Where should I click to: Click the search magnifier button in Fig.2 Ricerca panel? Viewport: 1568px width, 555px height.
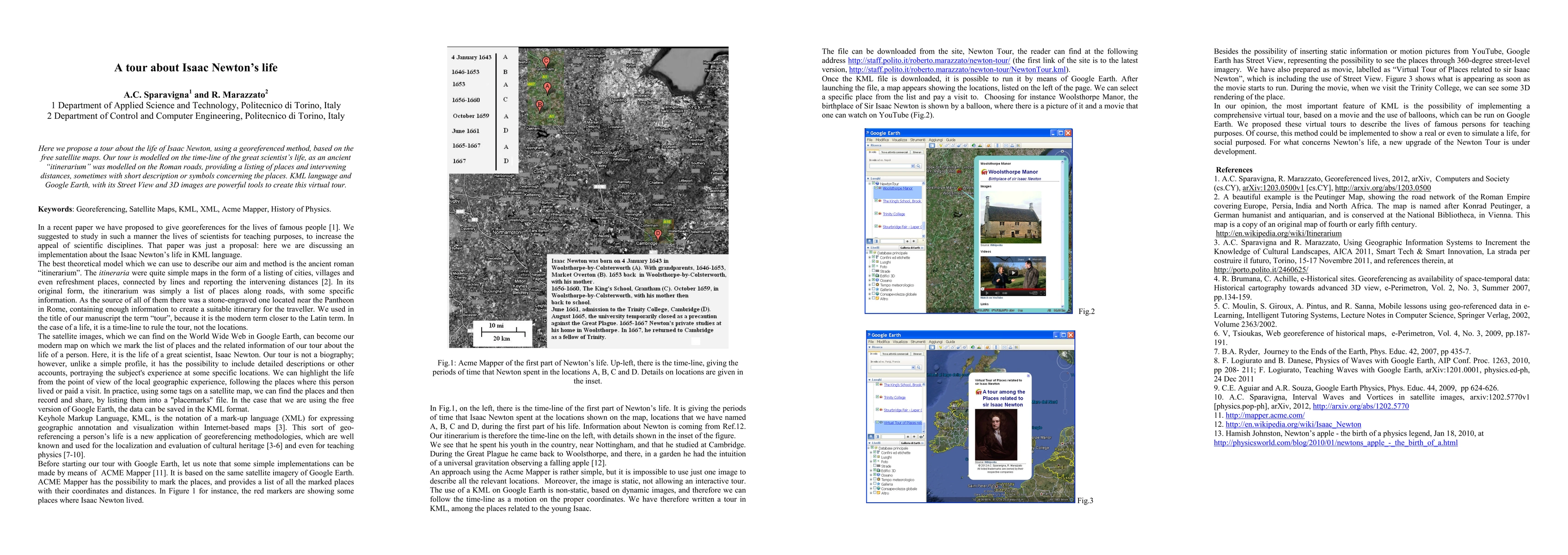coord(919,166)
